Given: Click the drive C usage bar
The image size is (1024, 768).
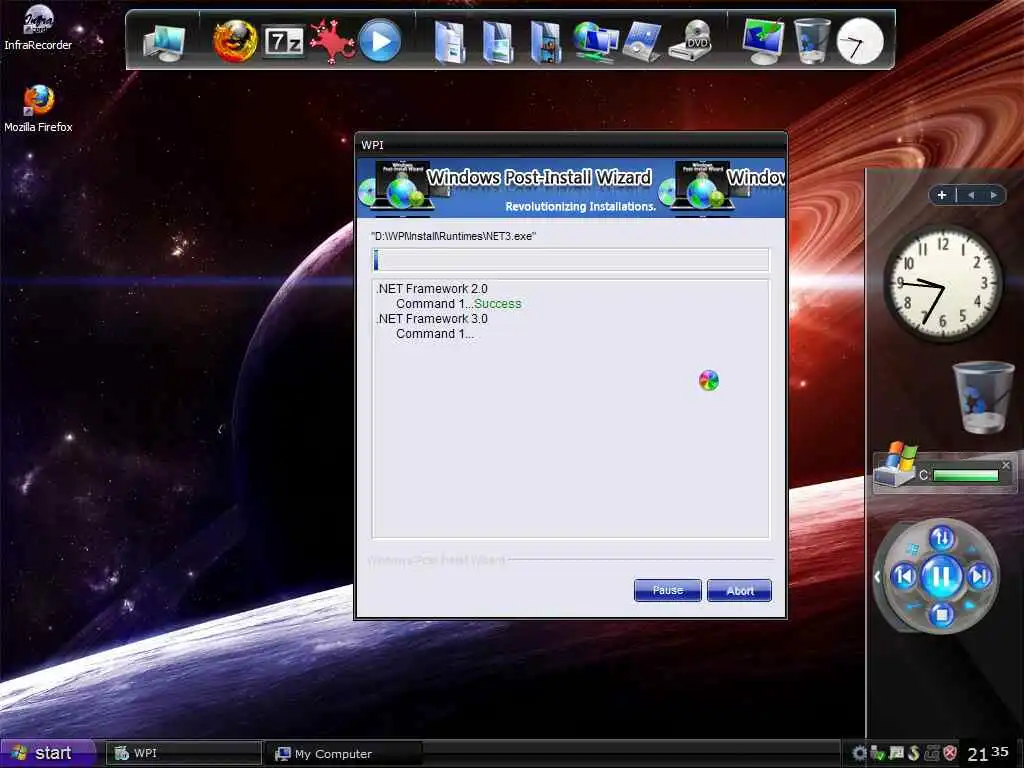Looking at the screenshot, I should (x=965, y=475).
